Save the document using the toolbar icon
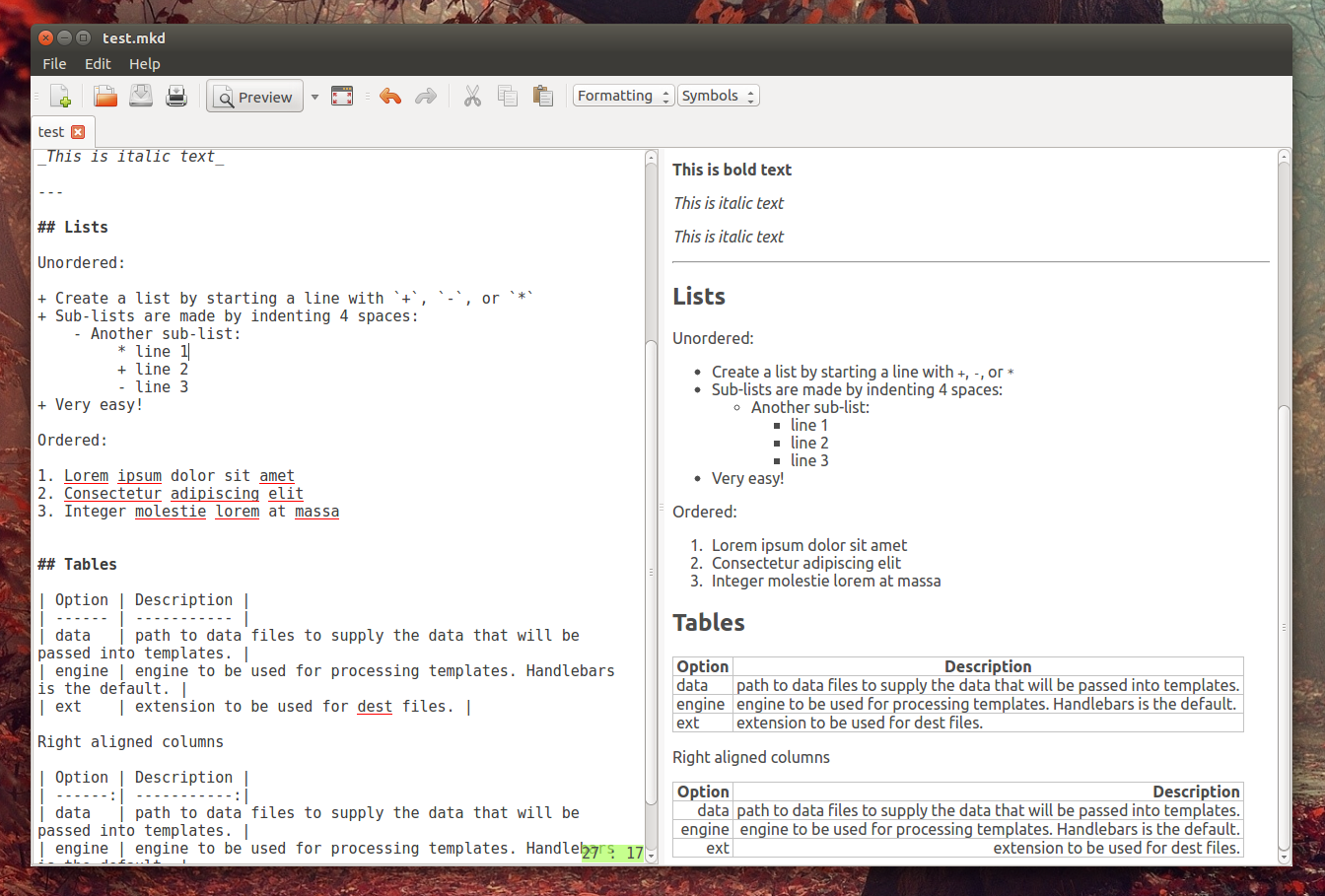Image resolution: width=1325 pixels, height=896 pixels. point(141,96)
